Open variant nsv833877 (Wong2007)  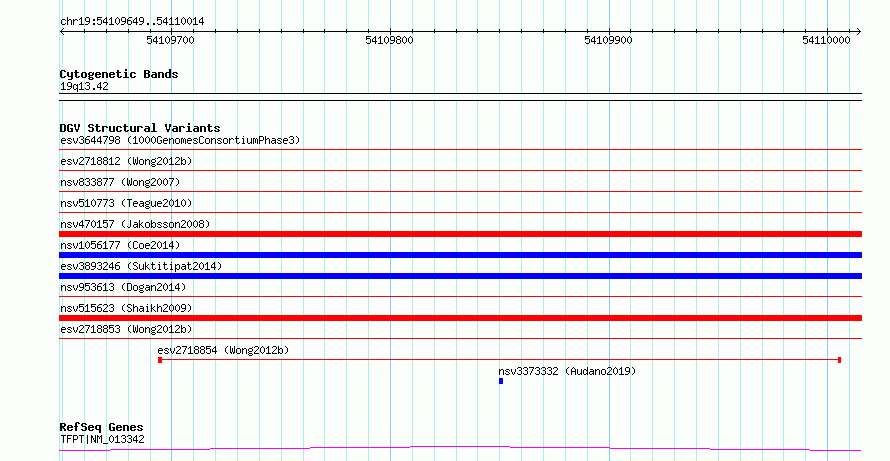(x=120, y=182)
